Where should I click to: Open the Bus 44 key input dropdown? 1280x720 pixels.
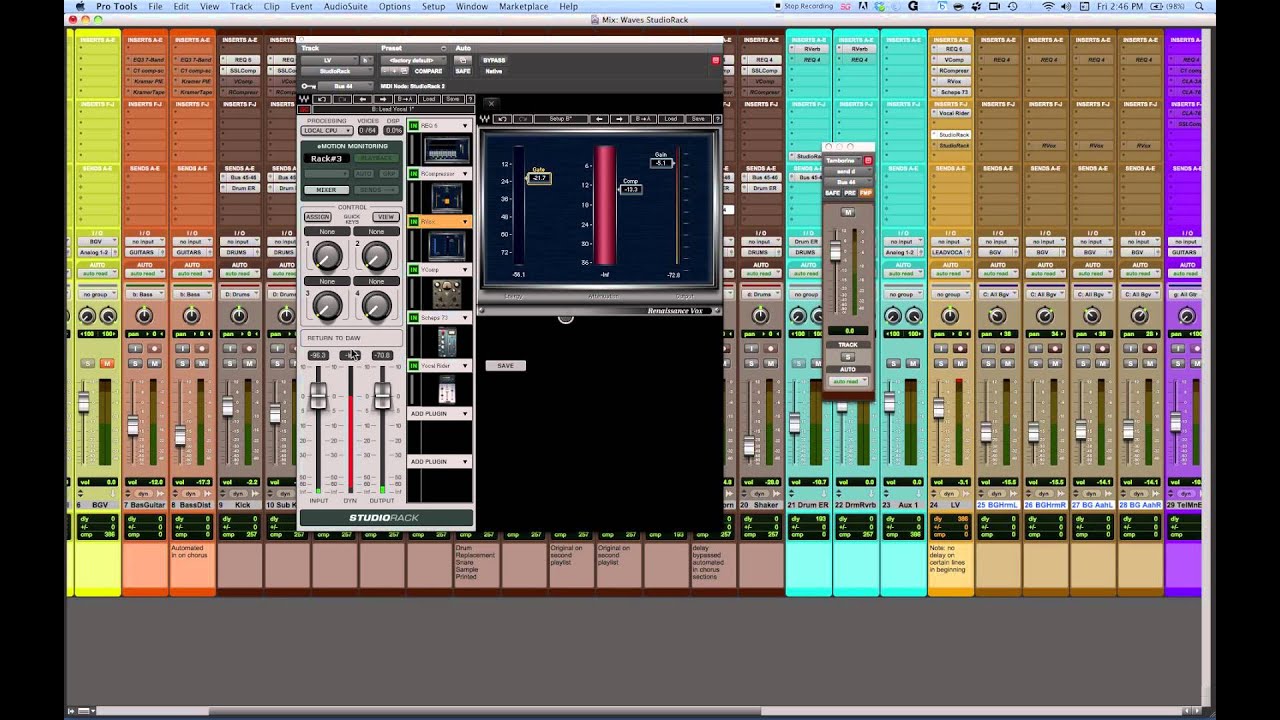345,86
